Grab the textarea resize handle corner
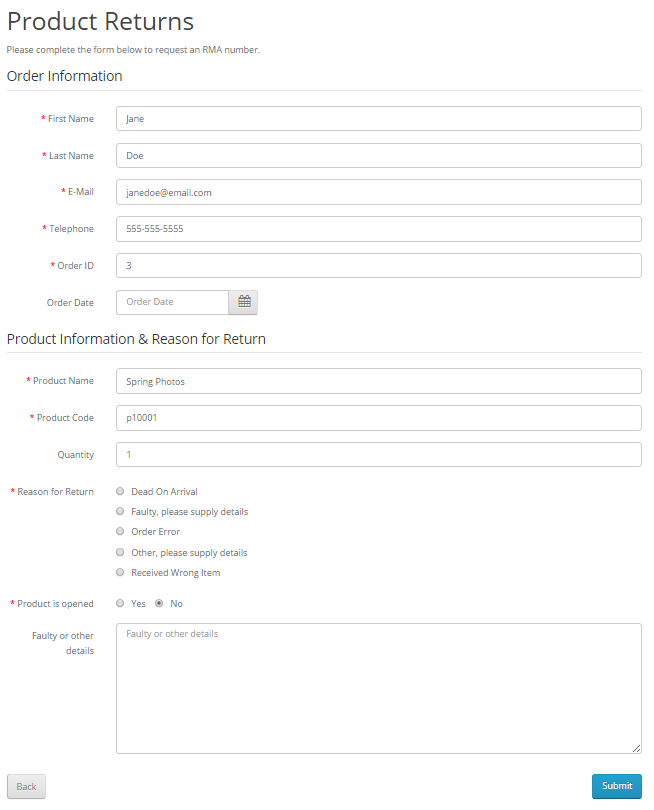Viewport: 654px width, 810px height. [636, 749]
